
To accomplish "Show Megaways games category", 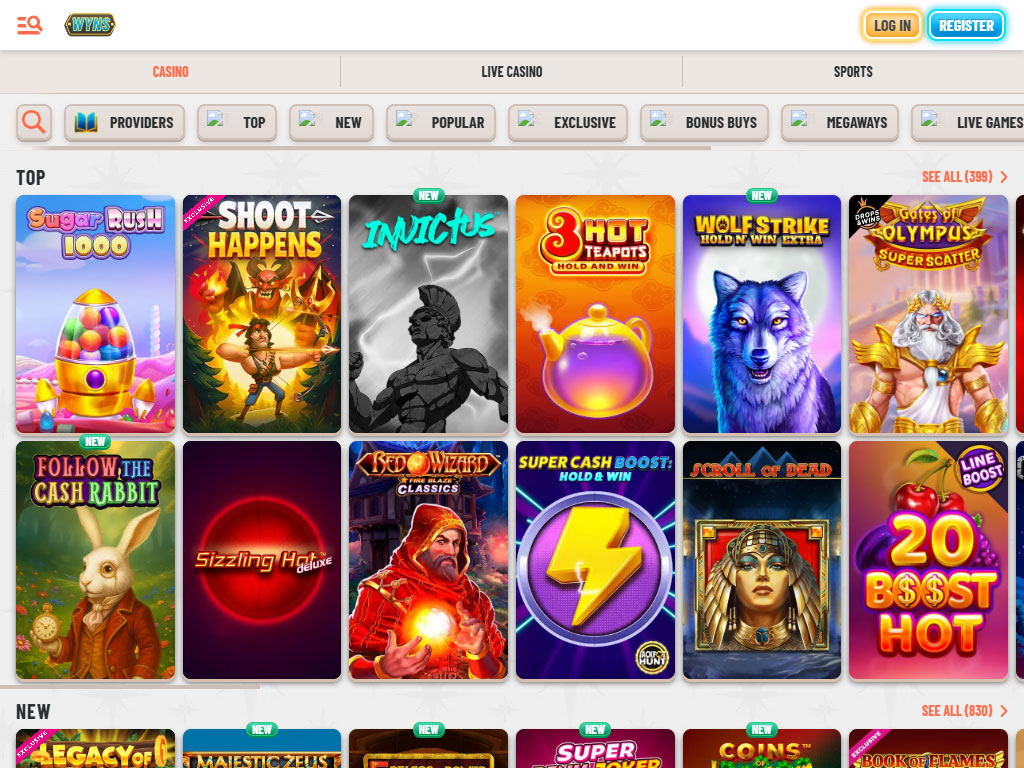I will point(840,122).
